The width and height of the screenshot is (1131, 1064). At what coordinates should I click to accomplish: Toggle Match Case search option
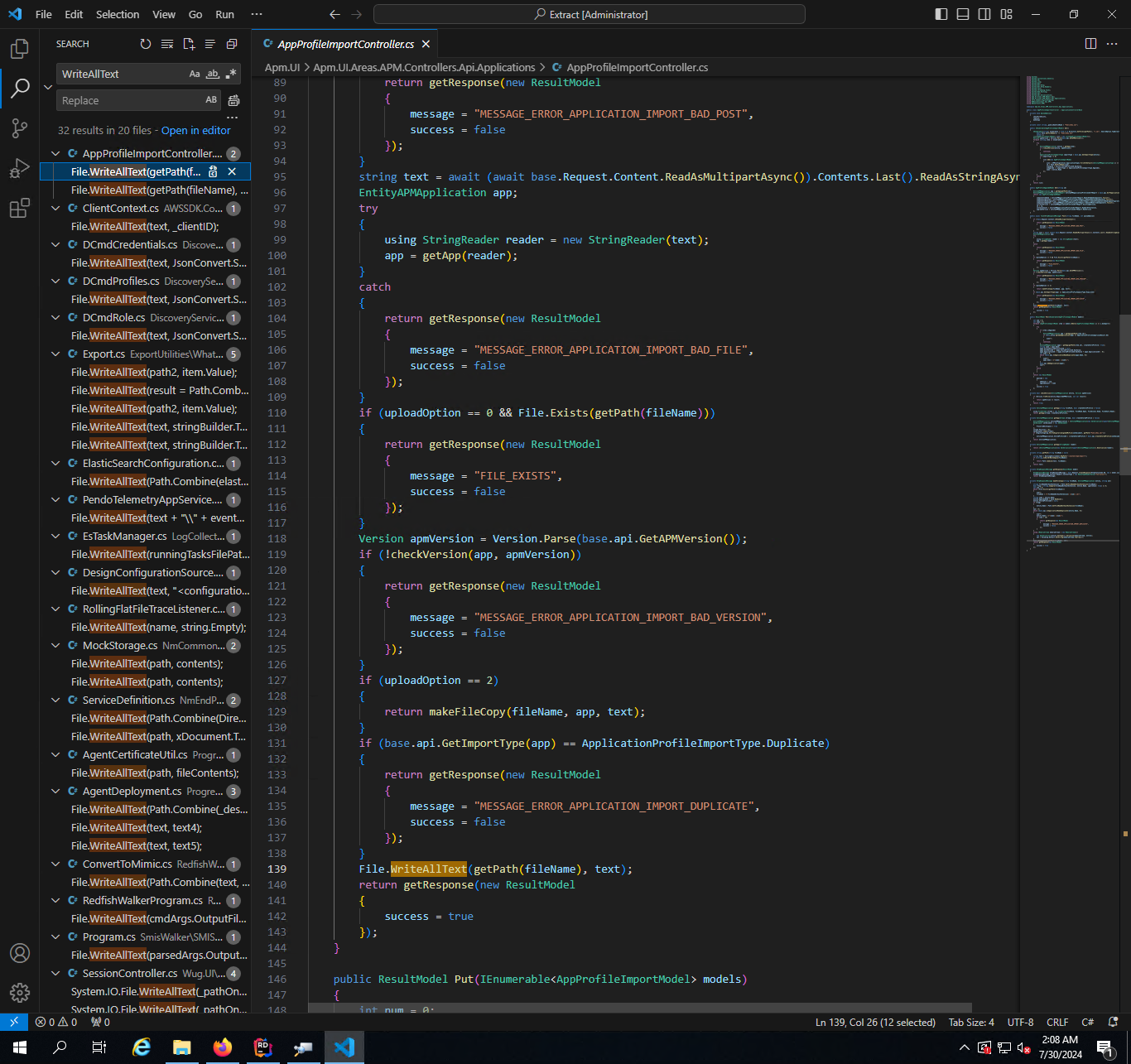click(x=195, y=74)
